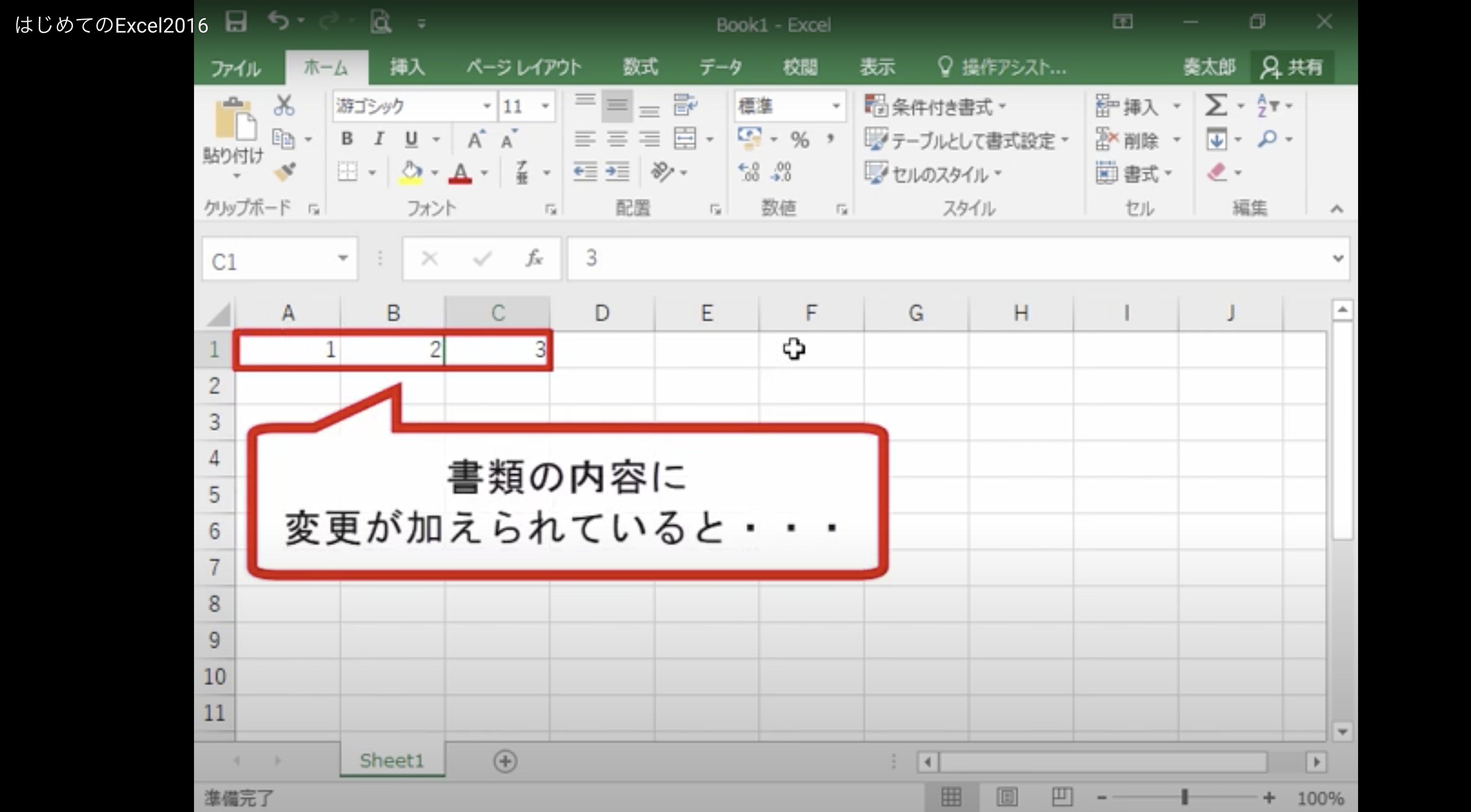
Task: Click the Percent Style button
Action: point(800,140)
